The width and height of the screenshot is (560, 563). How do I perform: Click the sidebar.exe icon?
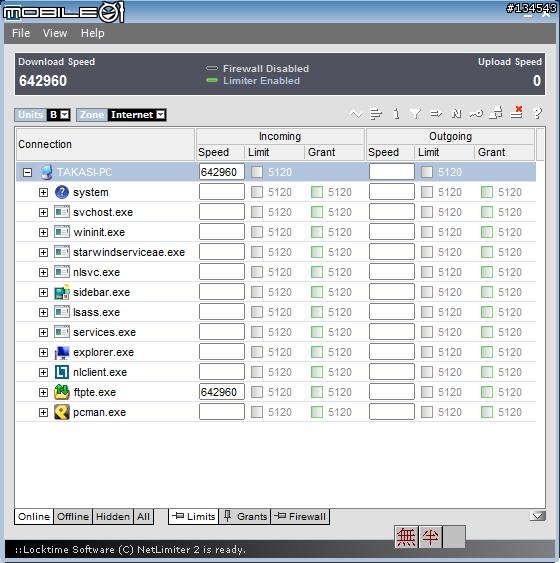(62, 292)
